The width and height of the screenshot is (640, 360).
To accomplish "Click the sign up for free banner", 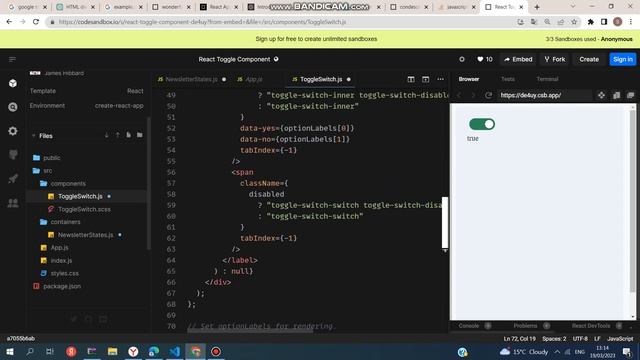I will (x=316, y=39).
